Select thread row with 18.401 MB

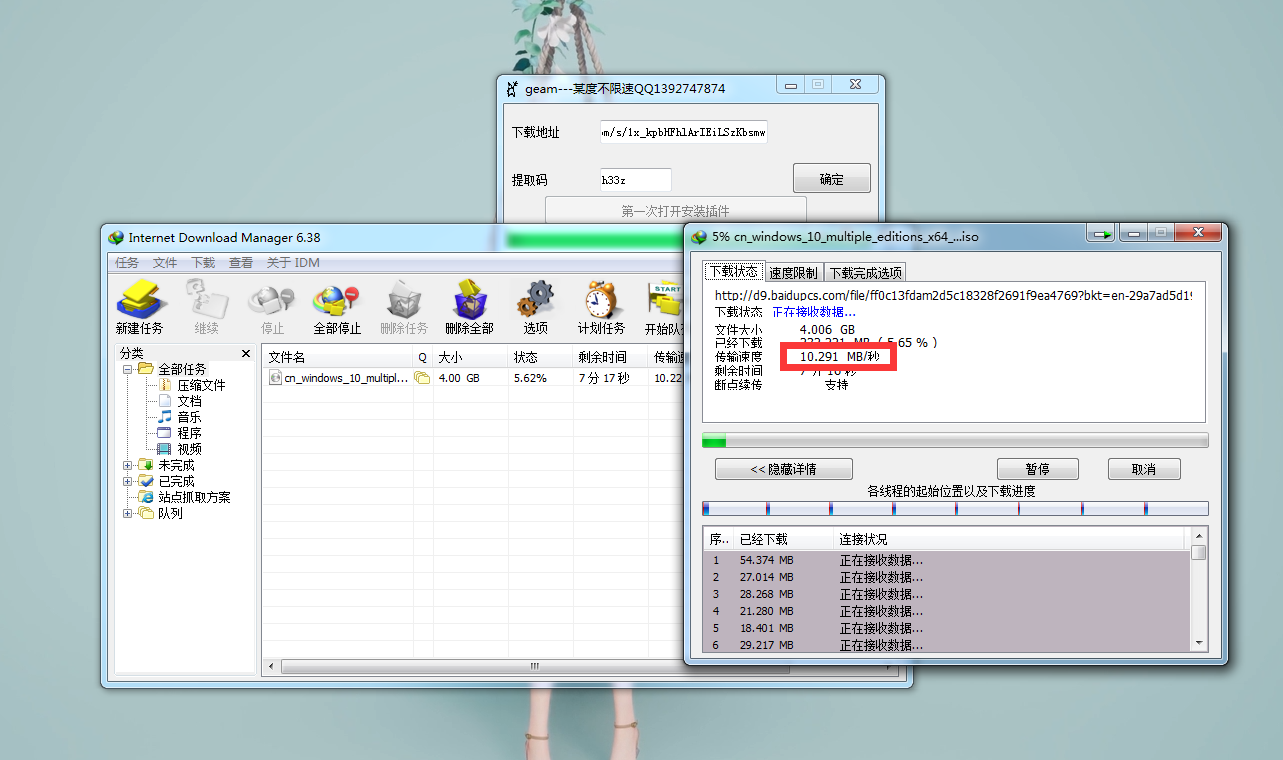click(x=947, y=628)
